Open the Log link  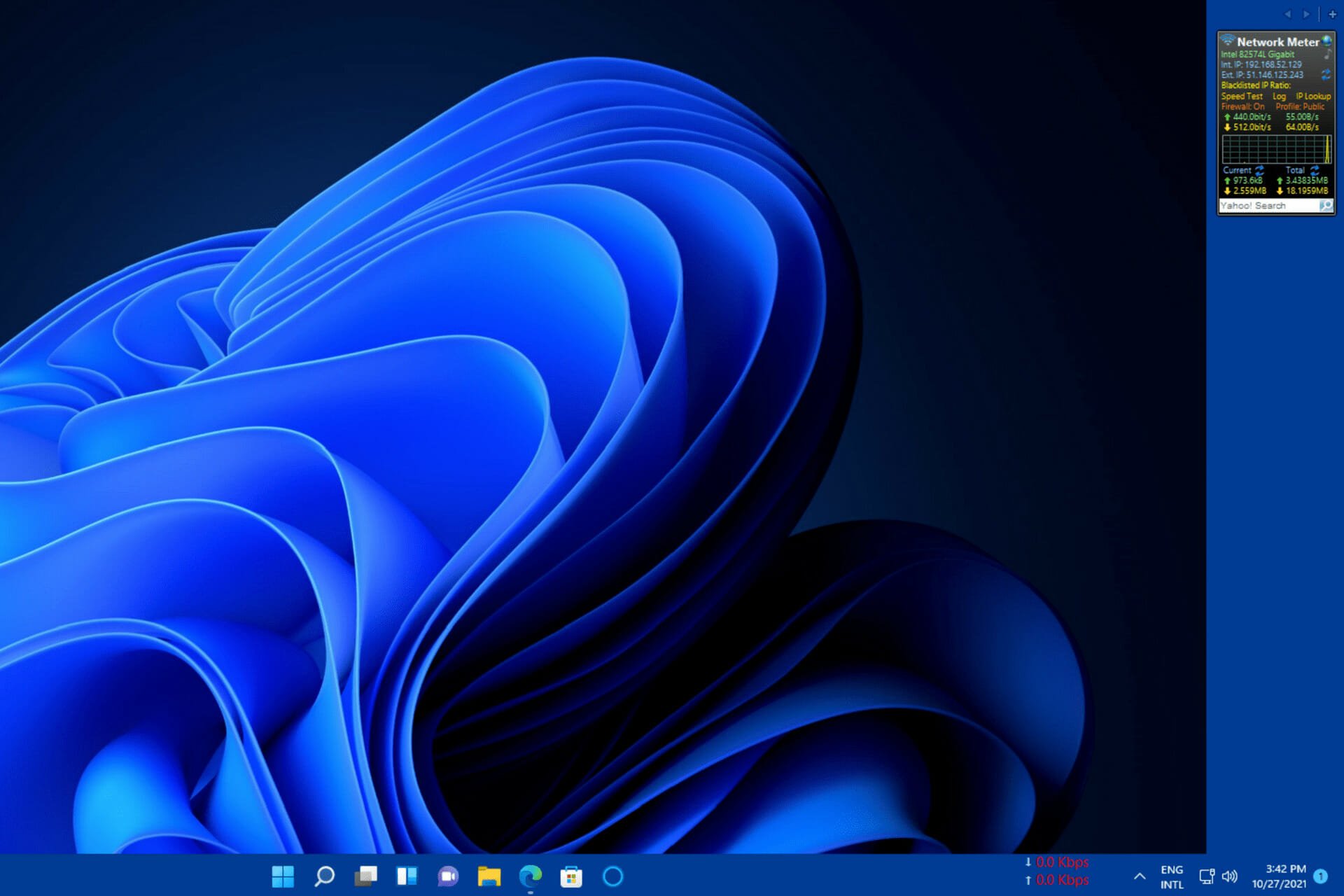[1279, 97]
